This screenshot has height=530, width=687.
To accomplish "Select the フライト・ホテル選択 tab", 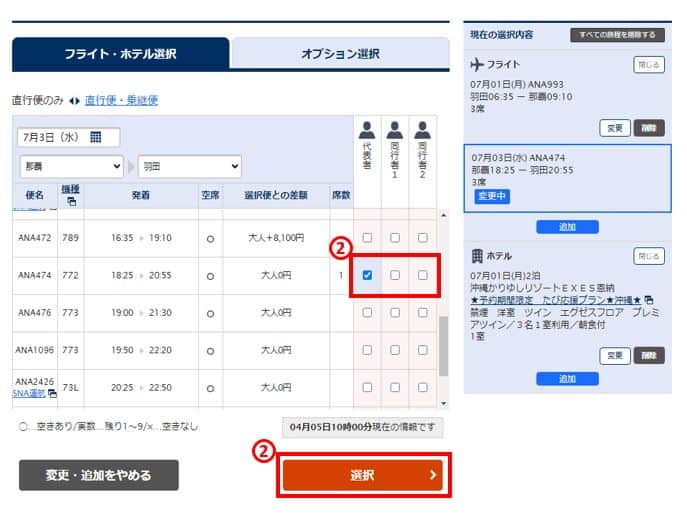I will pyautogui.click(x=121, y=54).
